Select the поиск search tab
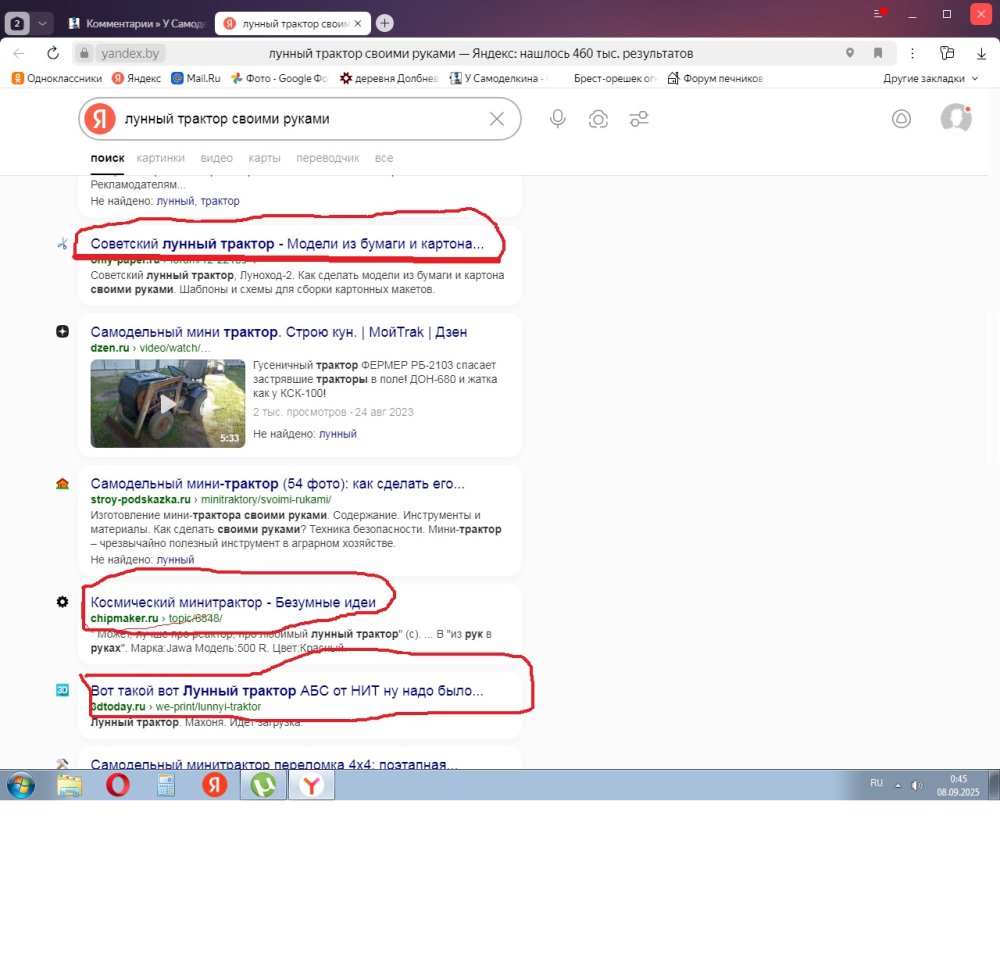Image resolution: width=1000 pixels, height=955 pixels. point(107,158)
